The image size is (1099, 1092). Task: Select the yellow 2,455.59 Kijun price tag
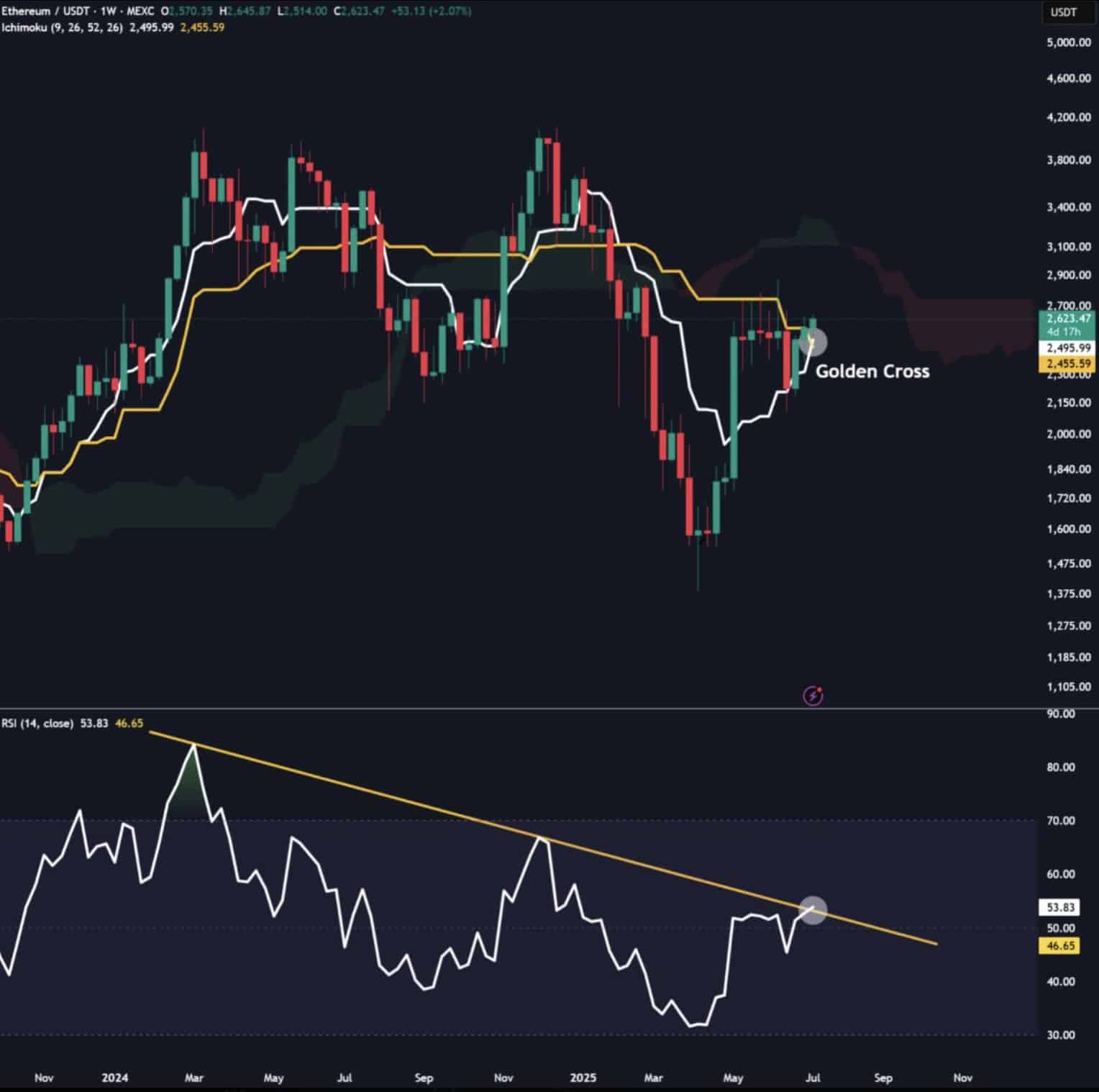coord(1067,363)
